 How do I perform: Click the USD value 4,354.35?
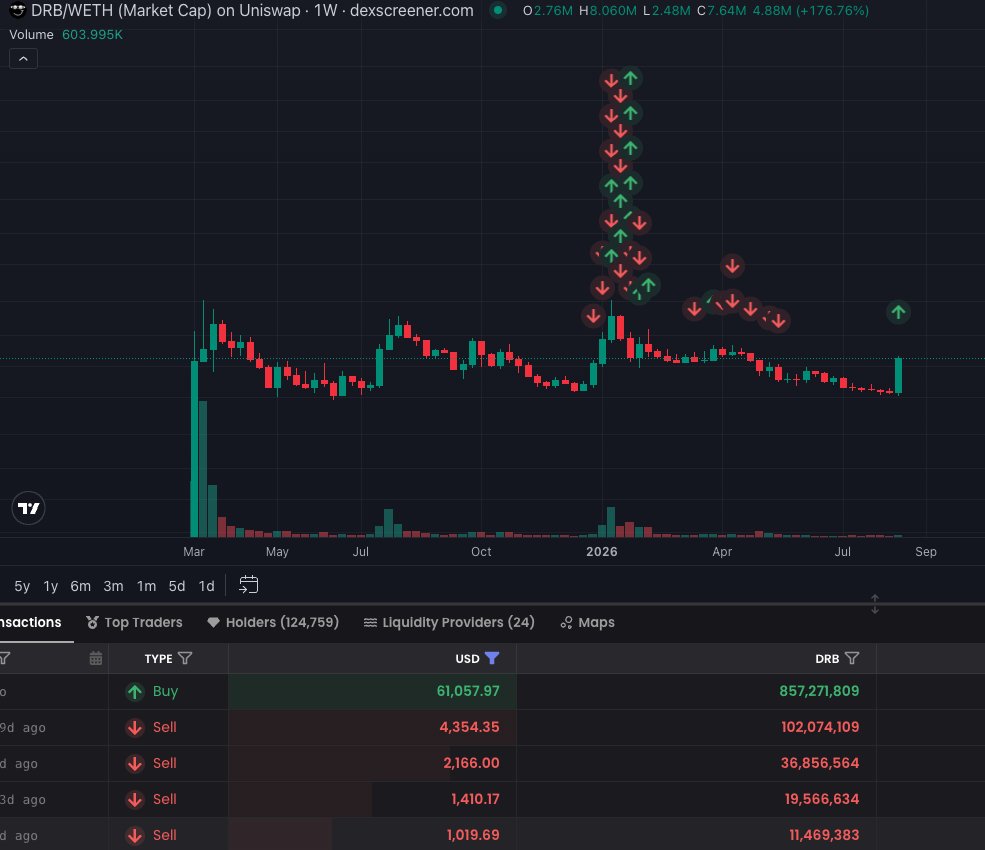469,727
